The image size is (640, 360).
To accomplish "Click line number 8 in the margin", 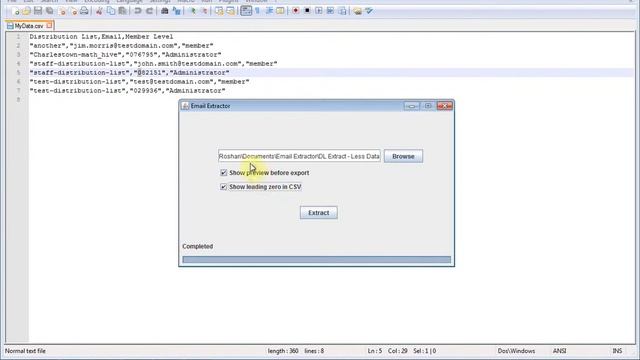I will pyautogui.click(x=18, y=100).
